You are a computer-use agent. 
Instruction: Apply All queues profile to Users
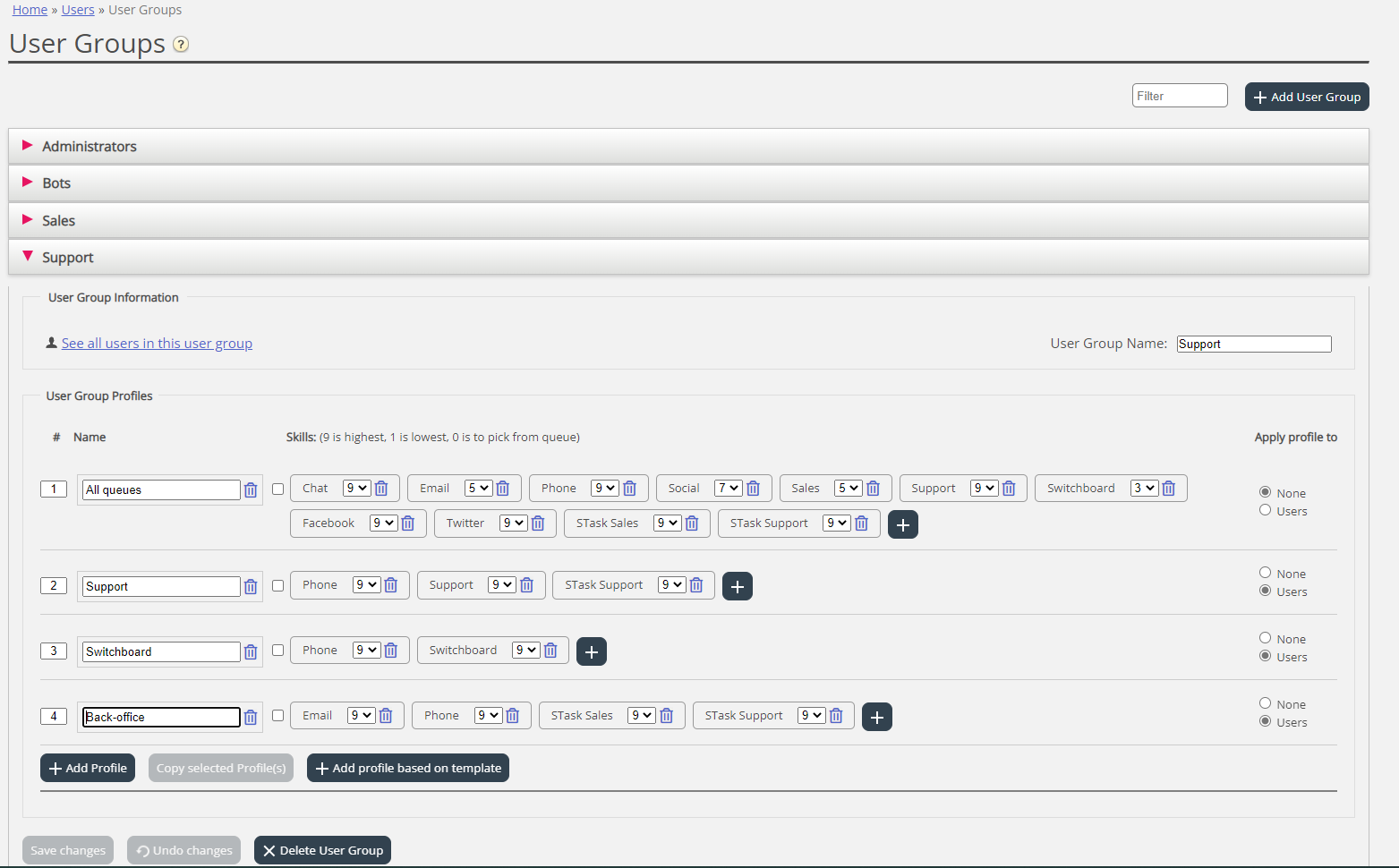(x=1265, y=510)
